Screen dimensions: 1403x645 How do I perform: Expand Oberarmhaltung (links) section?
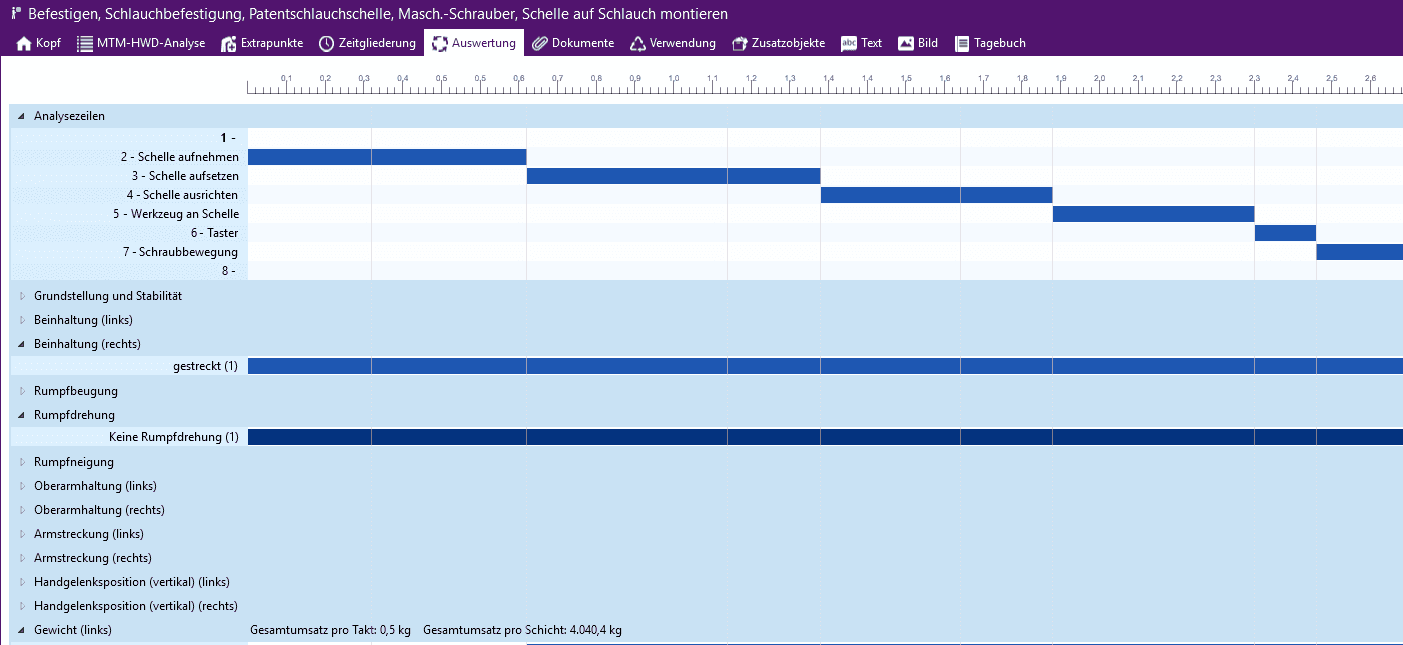tap(21, 486)
